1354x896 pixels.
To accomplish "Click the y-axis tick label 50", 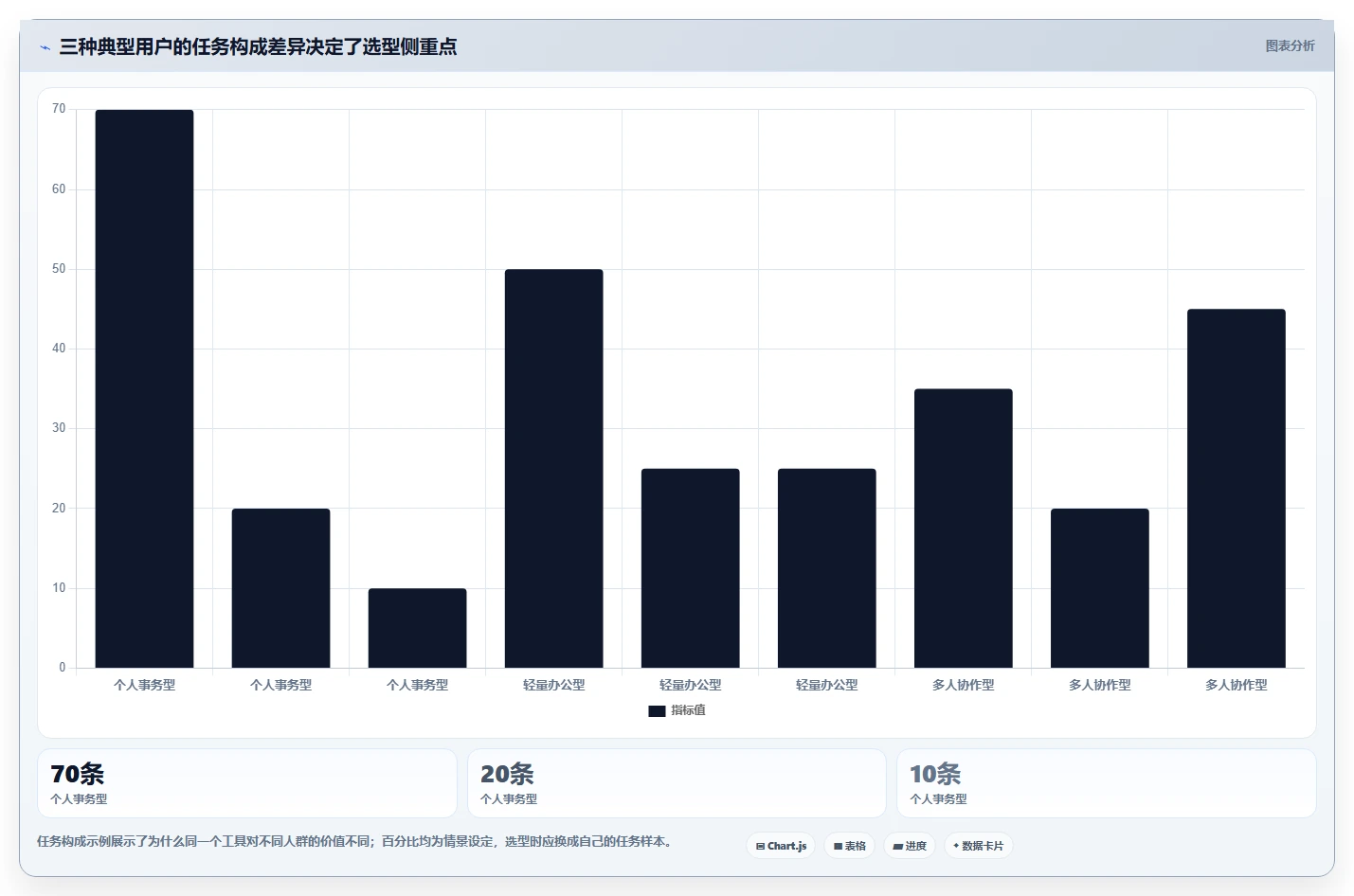I will pyautogui.click(x=59, y=269).
